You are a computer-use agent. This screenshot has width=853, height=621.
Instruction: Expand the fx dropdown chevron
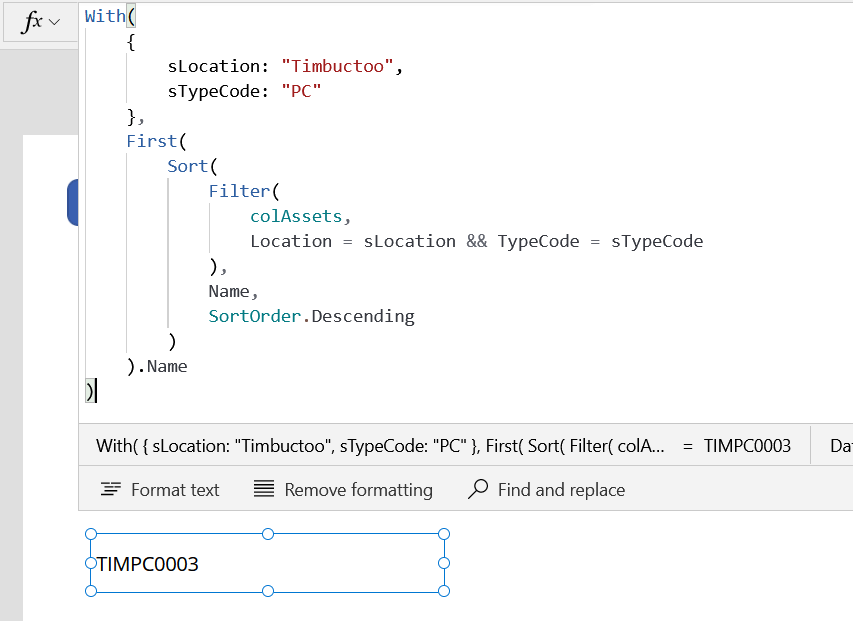tap(55, 22)
